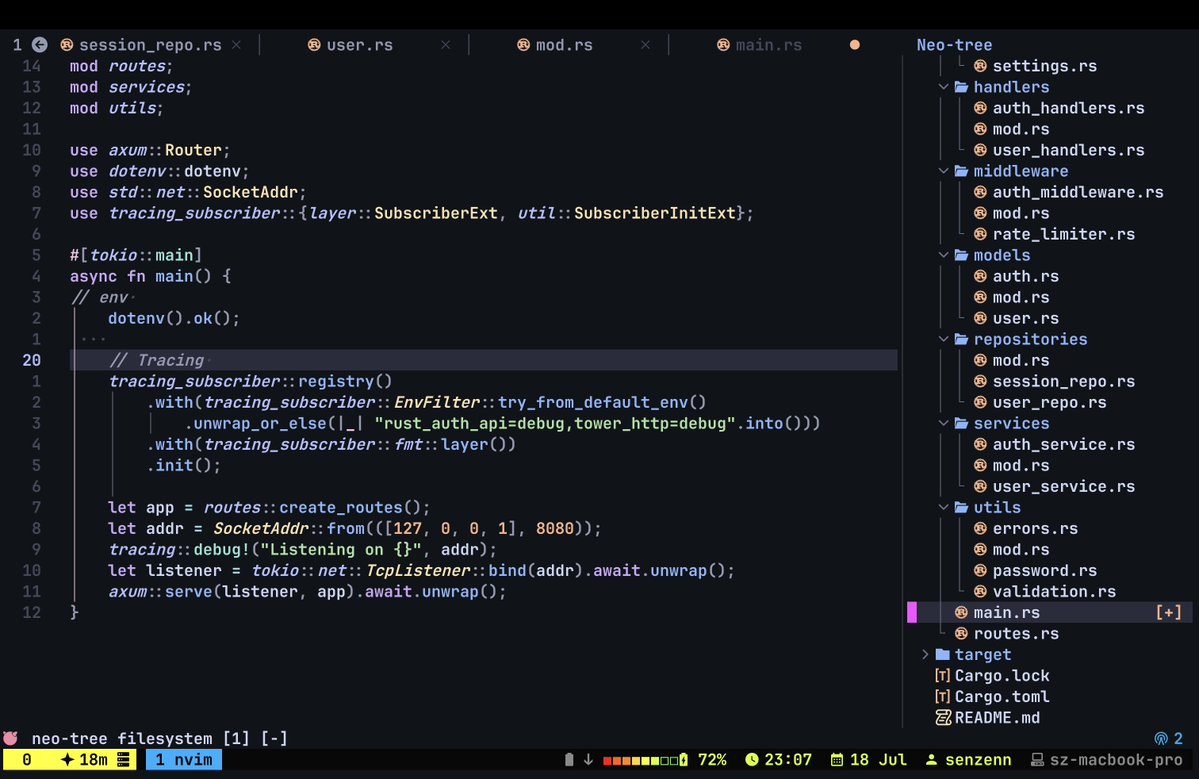1199x779 pixels.
Task: Click Rust icon on user.rs tab
Action: [314, 45]
